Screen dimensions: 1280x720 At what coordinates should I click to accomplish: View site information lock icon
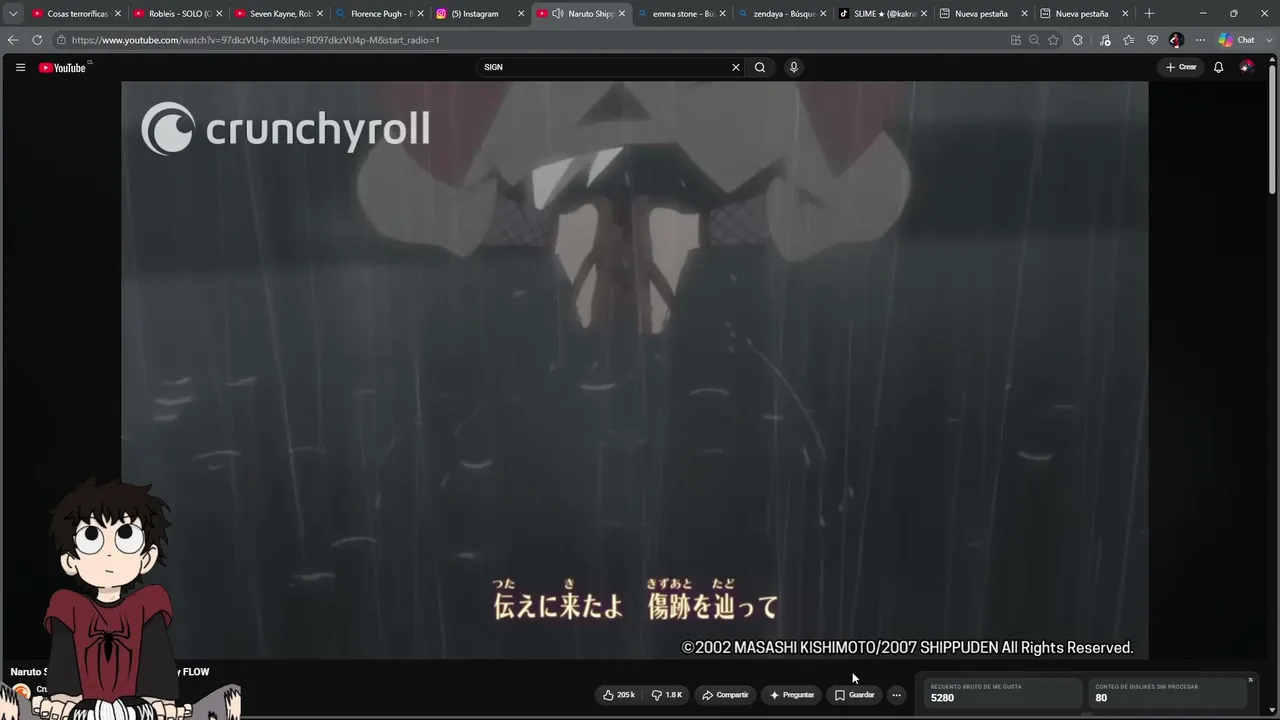coord(61,40)
